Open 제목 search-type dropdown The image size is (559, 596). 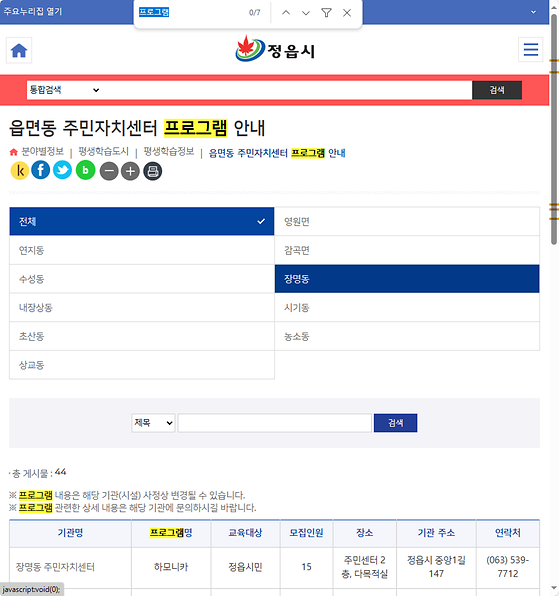[x=153, y=423]
